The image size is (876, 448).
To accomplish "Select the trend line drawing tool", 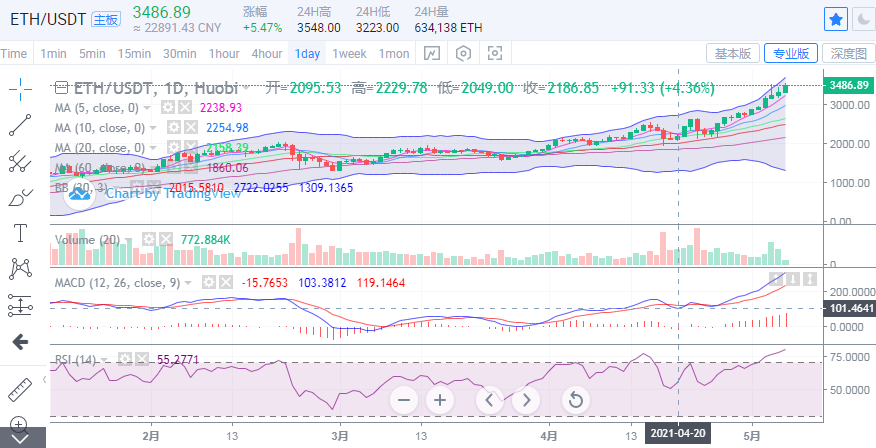I will [20, 125].
